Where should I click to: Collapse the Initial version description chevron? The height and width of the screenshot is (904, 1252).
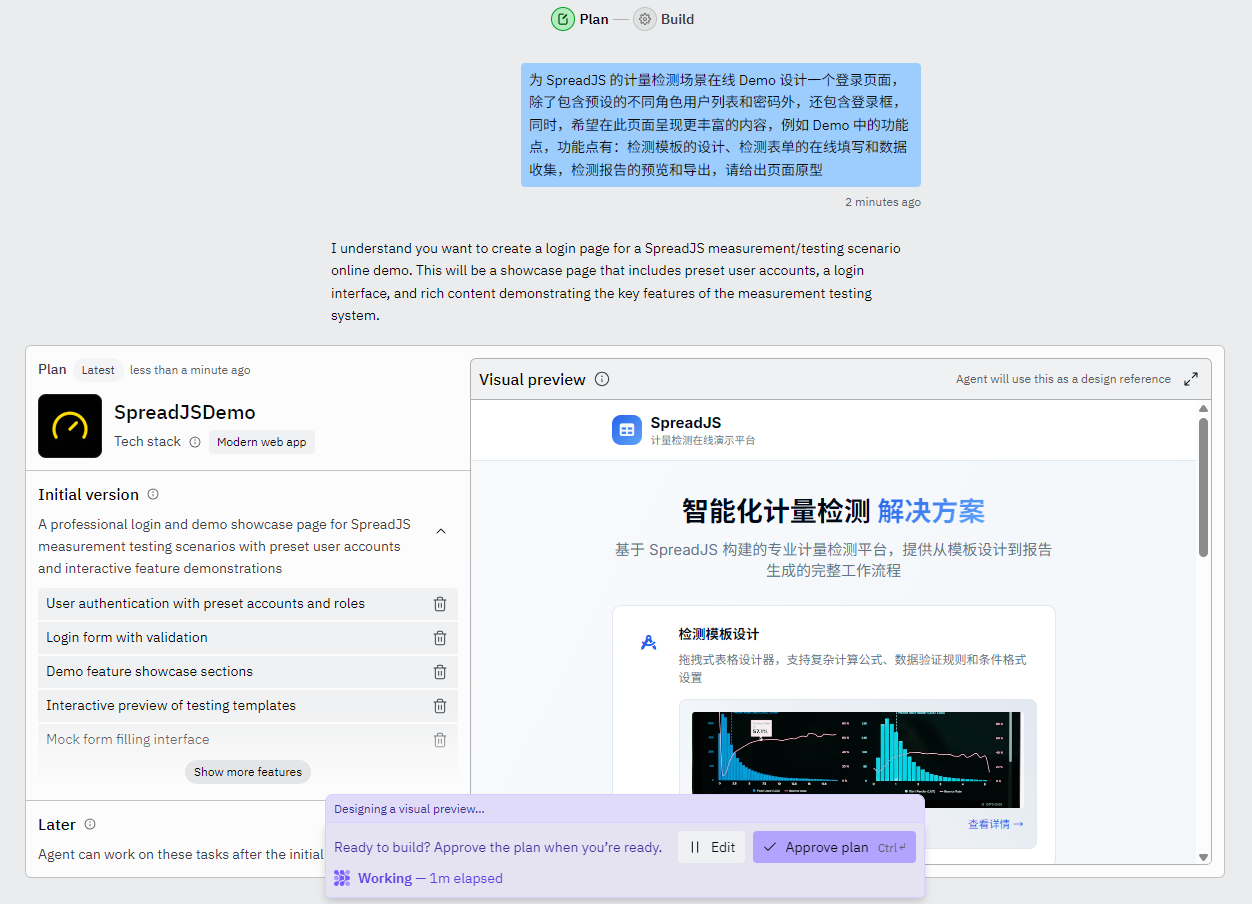[441, 531]
